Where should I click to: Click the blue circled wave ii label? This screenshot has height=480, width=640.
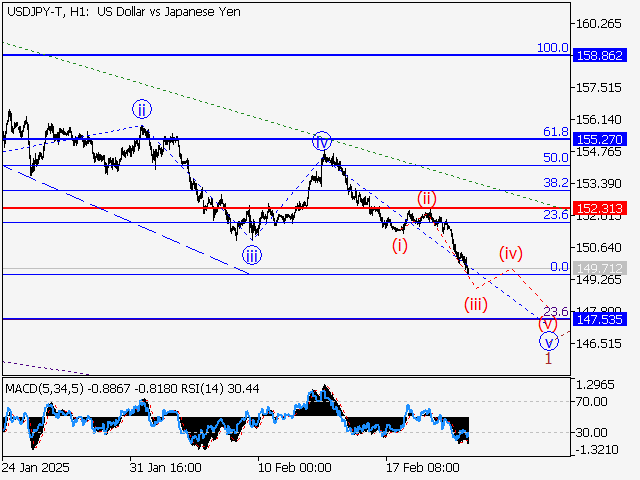tap(142, 109)
